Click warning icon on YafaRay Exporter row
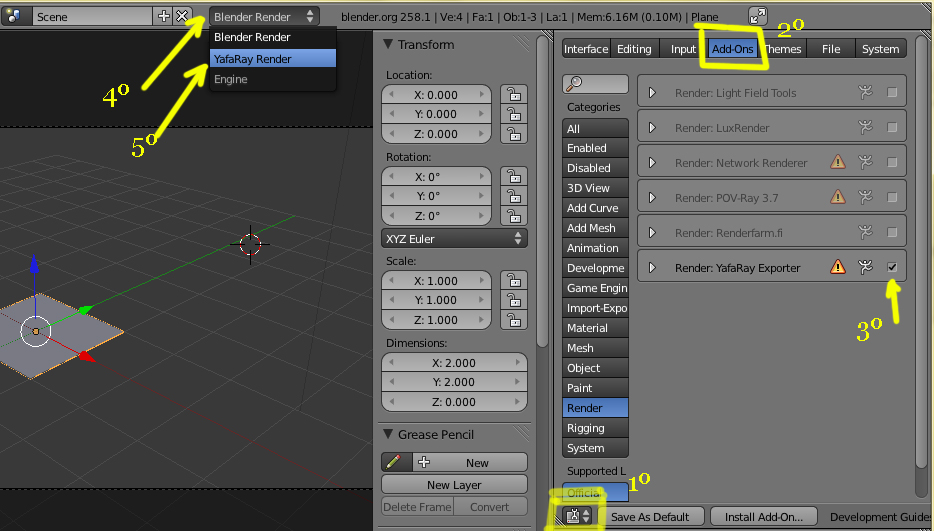Image resolution: width=934 pixels, height=531 pixels. (x=838, y=267)
